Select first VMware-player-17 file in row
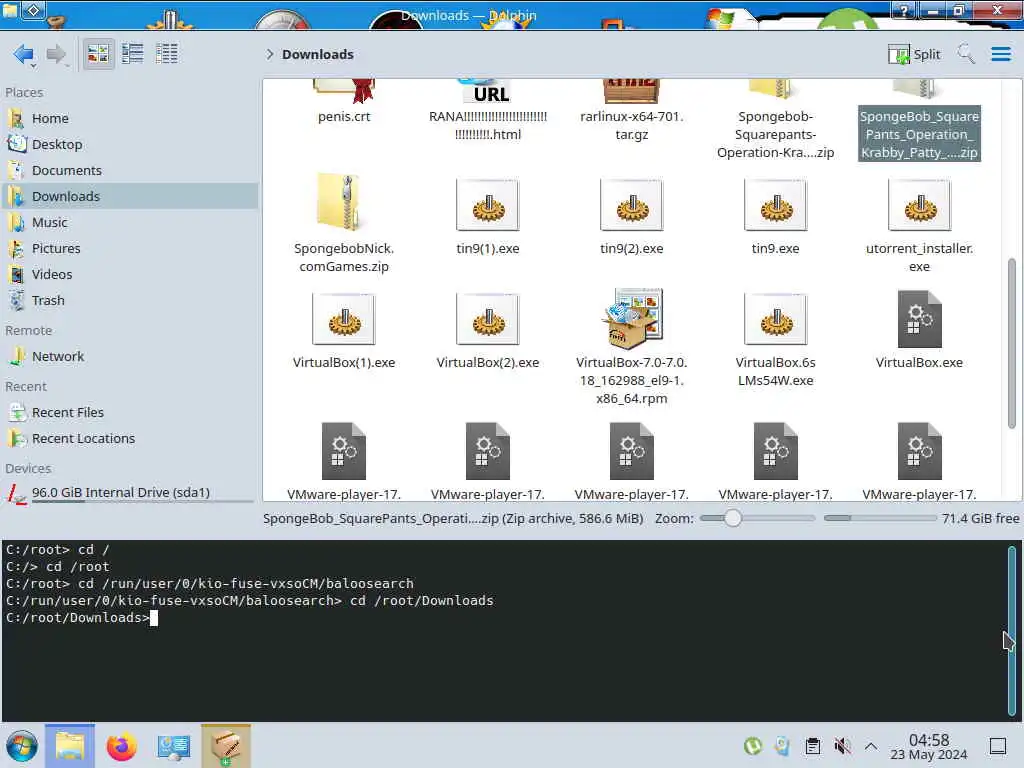 click(344, 461)
